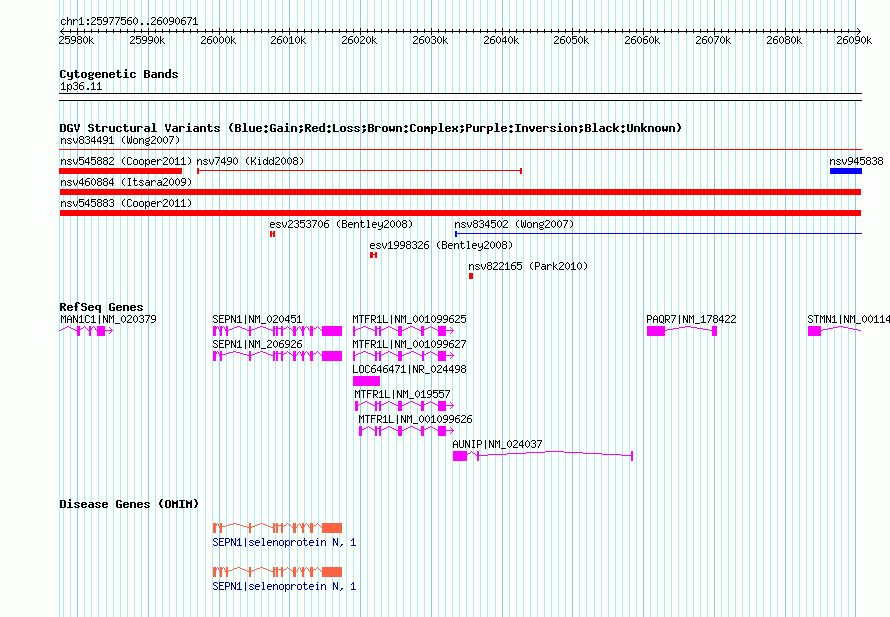Select the MTFR1L|NM_019557 transcript glyph
890x617 pixels.
pyautogui.click(x=405, y=406)
